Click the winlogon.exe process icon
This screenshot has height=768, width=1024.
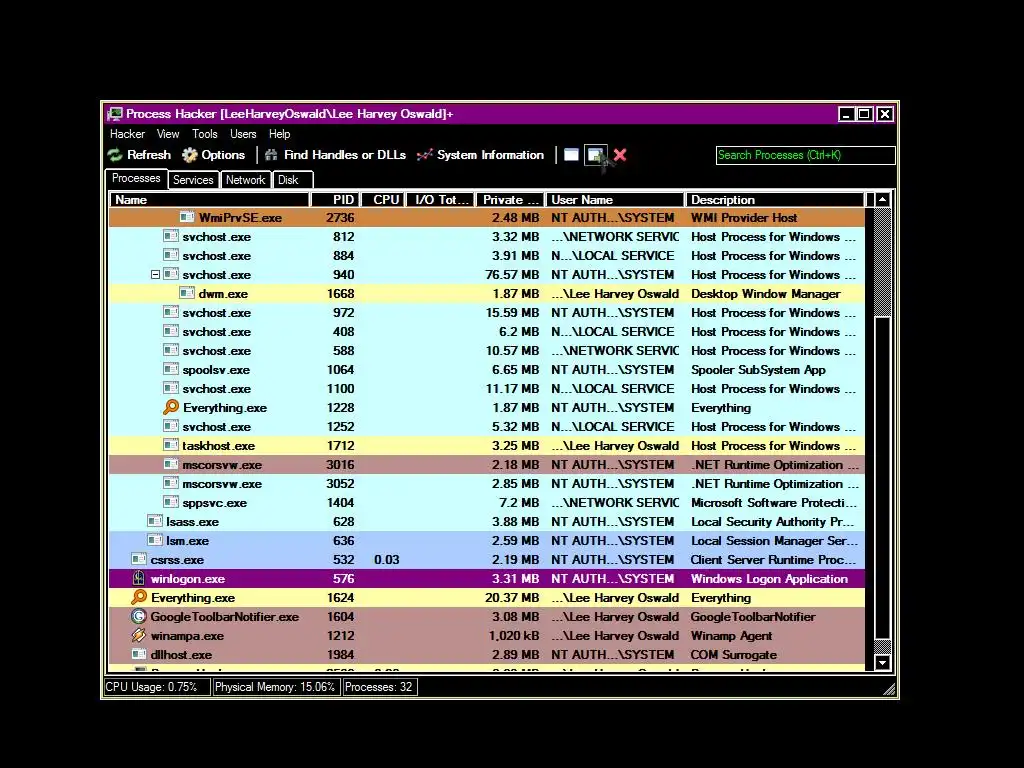coord(138,578)
